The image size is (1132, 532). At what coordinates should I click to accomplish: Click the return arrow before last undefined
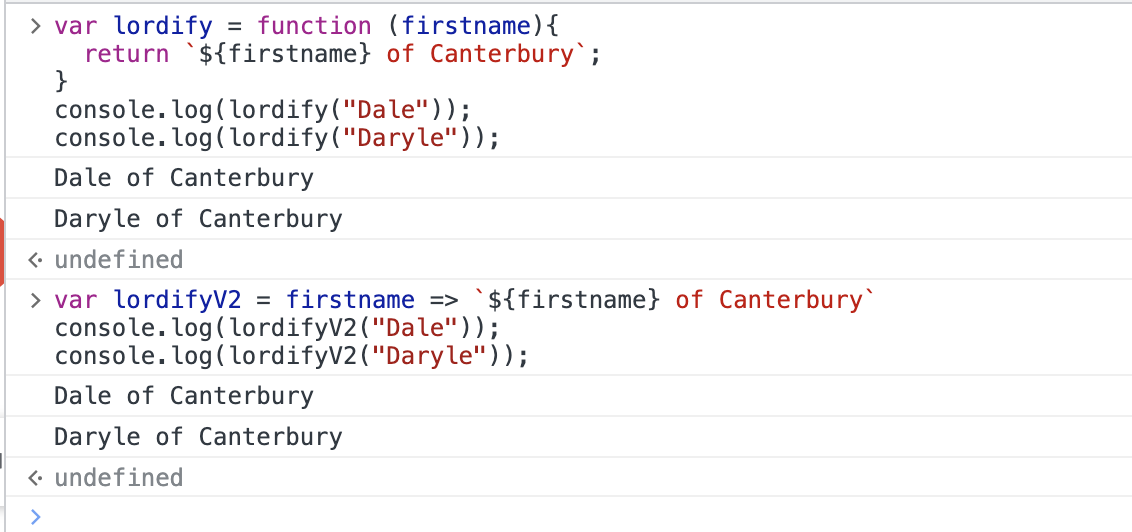tap(36, 478)
